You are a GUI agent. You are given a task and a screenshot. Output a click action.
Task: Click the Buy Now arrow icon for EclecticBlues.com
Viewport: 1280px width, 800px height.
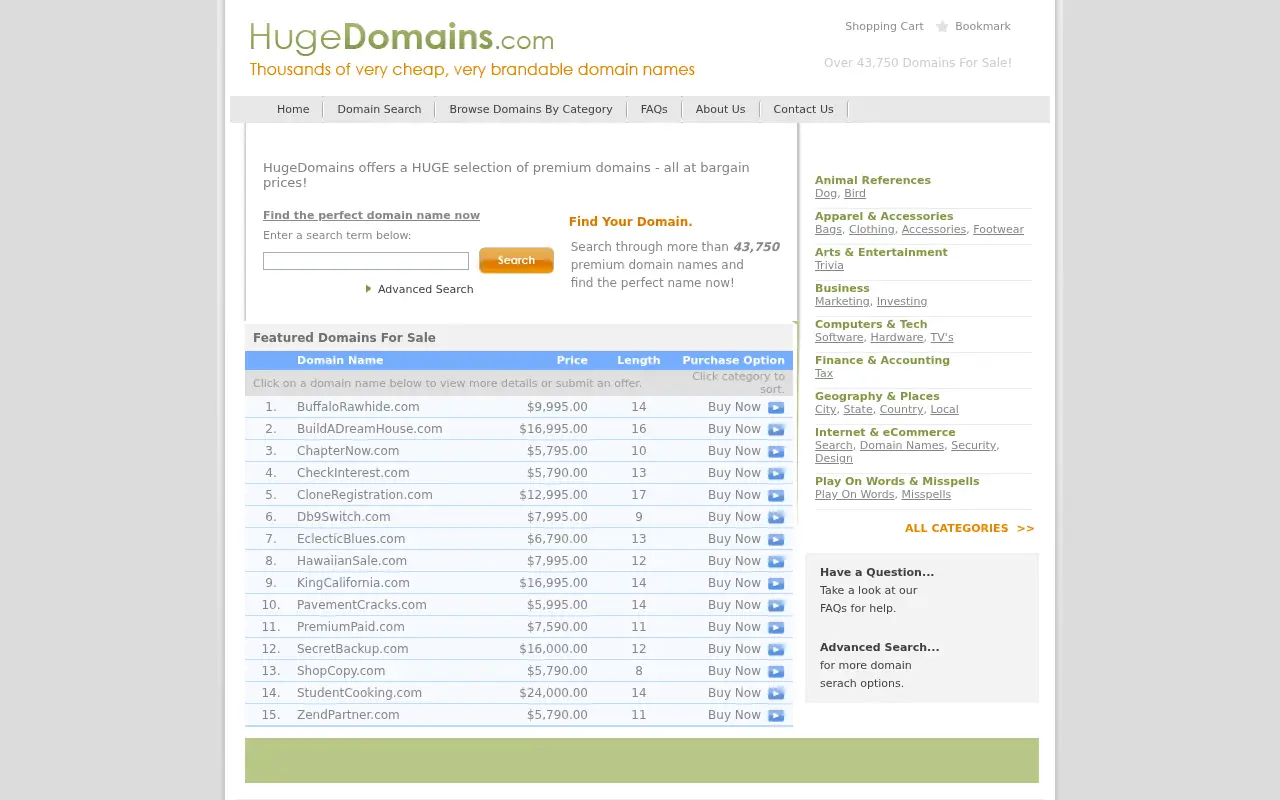(776, 539)
